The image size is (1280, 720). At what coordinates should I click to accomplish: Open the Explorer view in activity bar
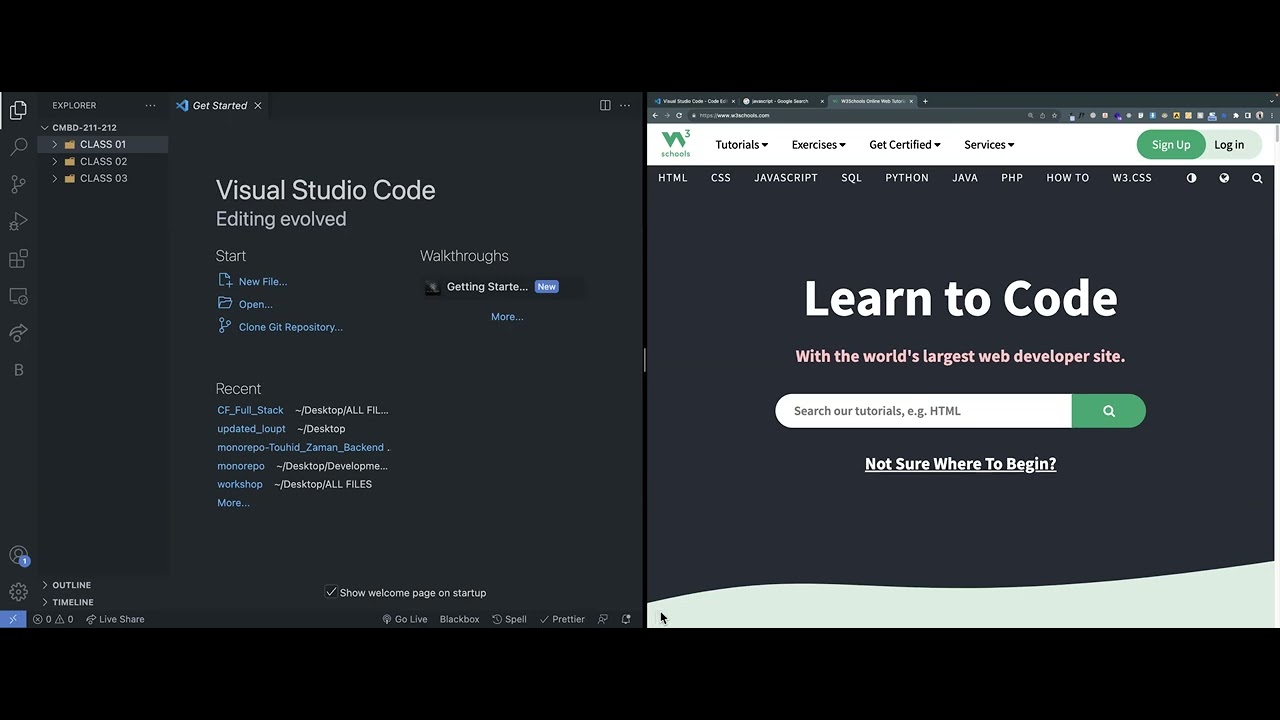tap(18, 111)
